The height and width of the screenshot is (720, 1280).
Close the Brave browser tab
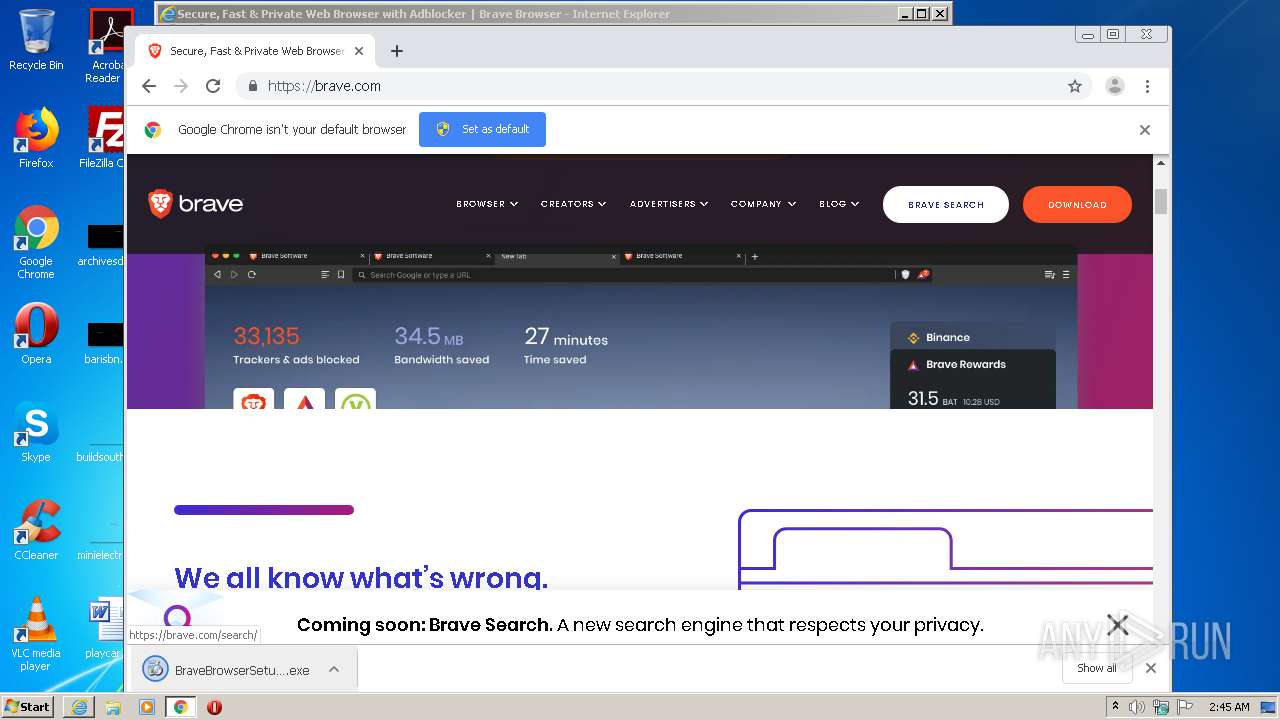pyautogui.click(x=359, y=51)
